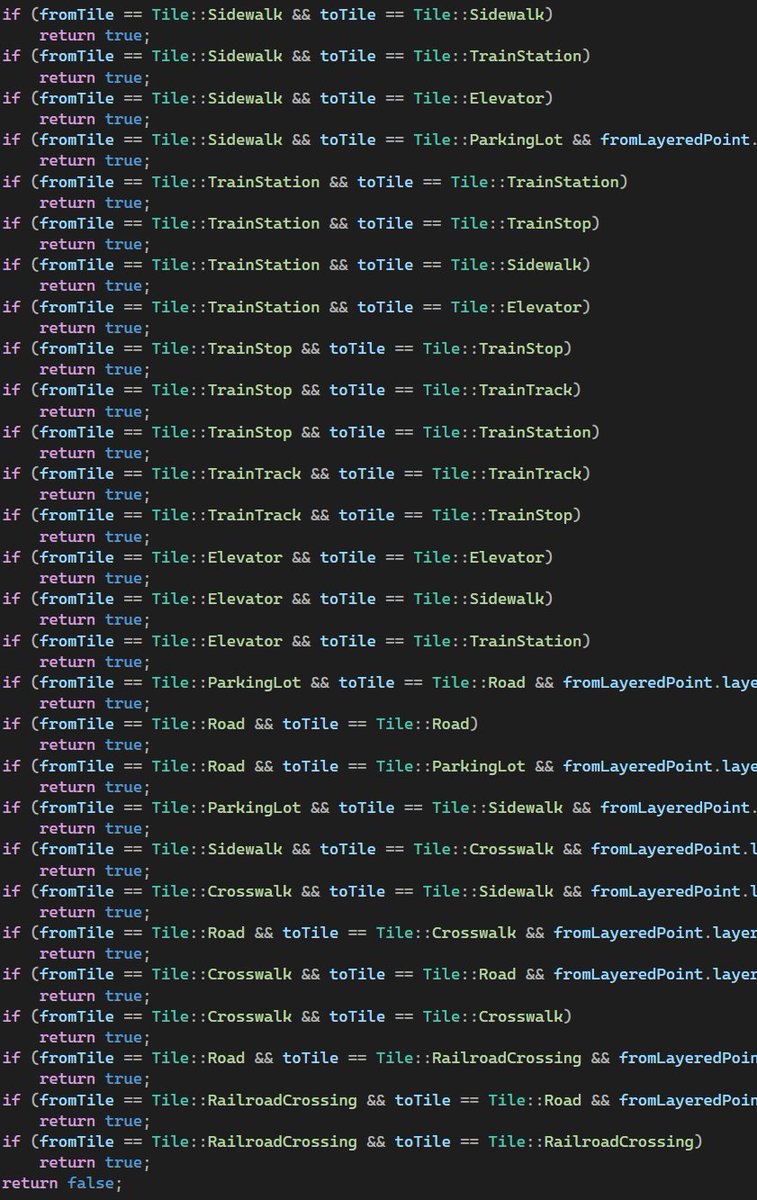The height and width of the screenshot is (1200, 757).
Task: Click 'return true;' under Sidewalk to Sidewalk check
Action: (x=94, y=35)
